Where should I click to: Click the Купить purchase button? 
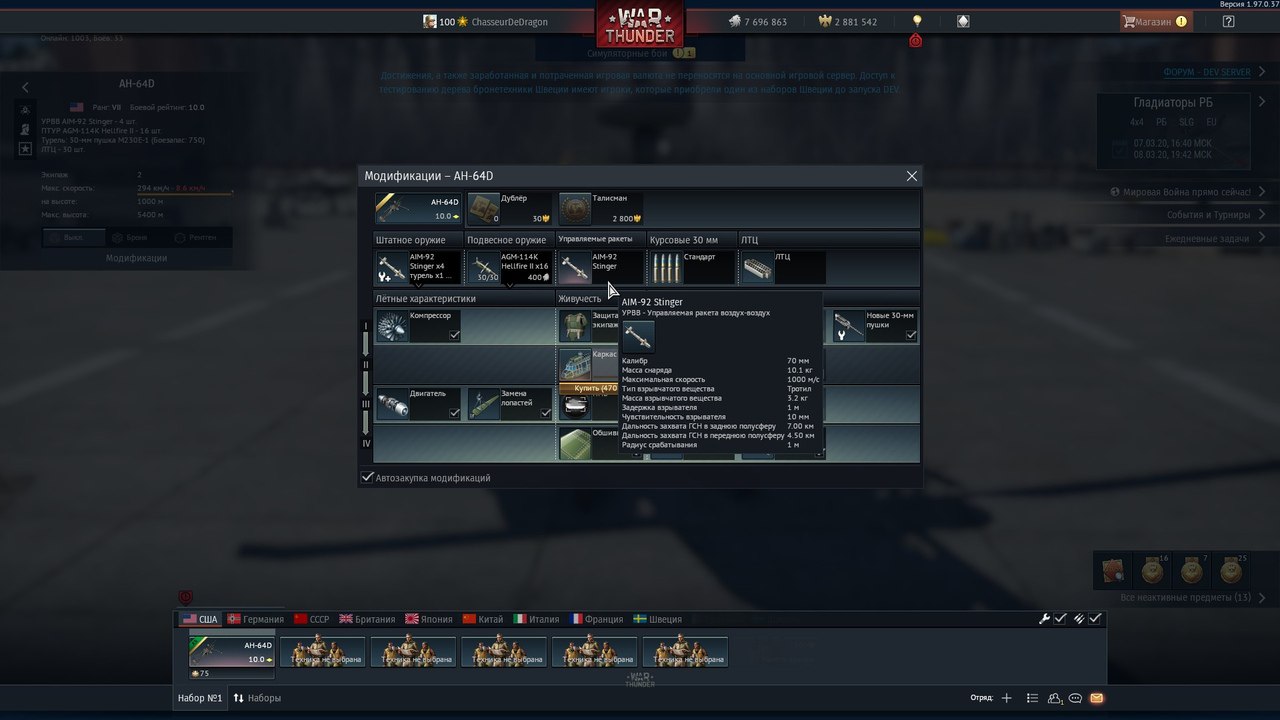(x=589, y=388)
